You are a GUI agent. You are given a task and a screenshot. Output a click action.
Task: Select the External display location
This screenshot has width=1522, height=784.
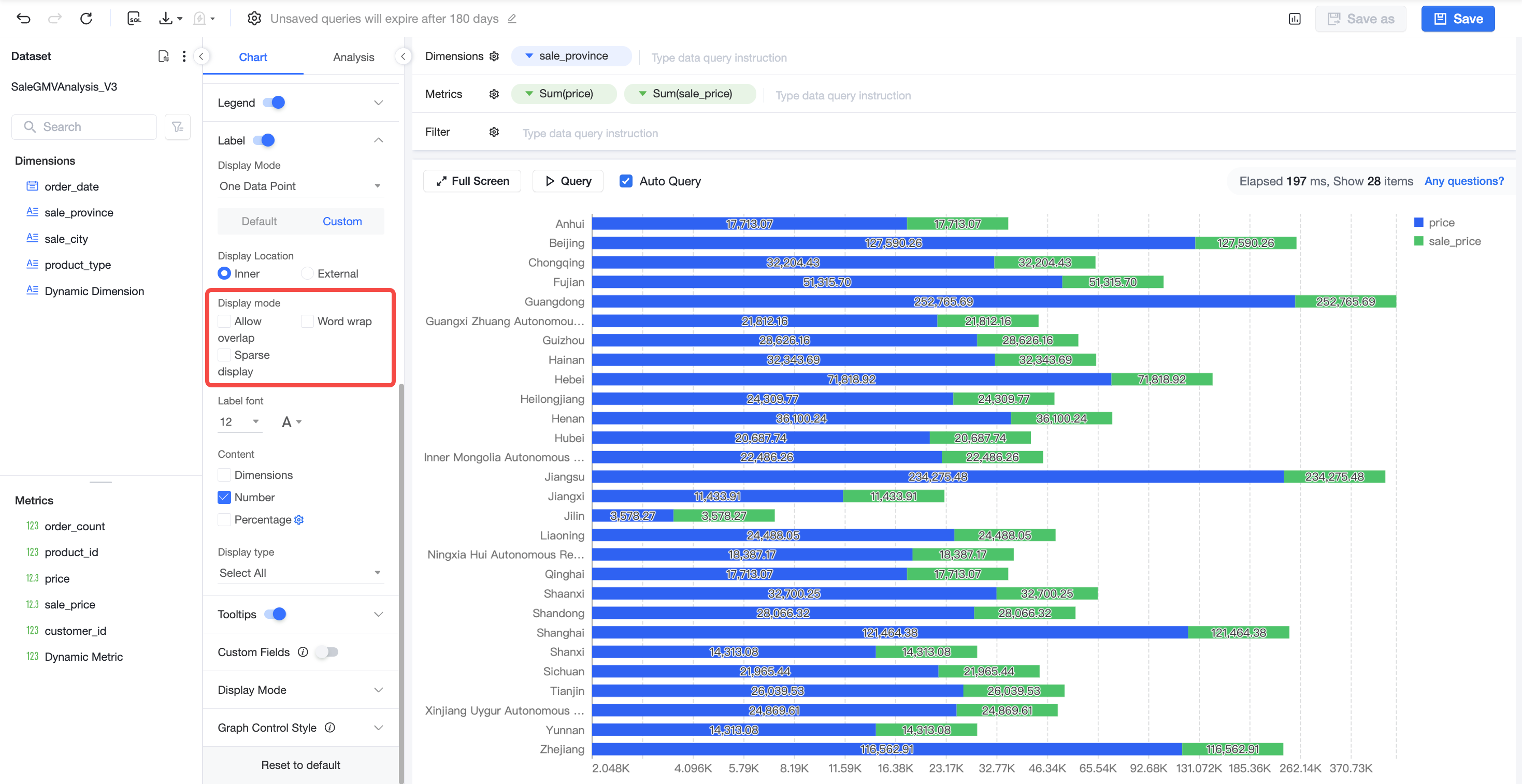307,273
